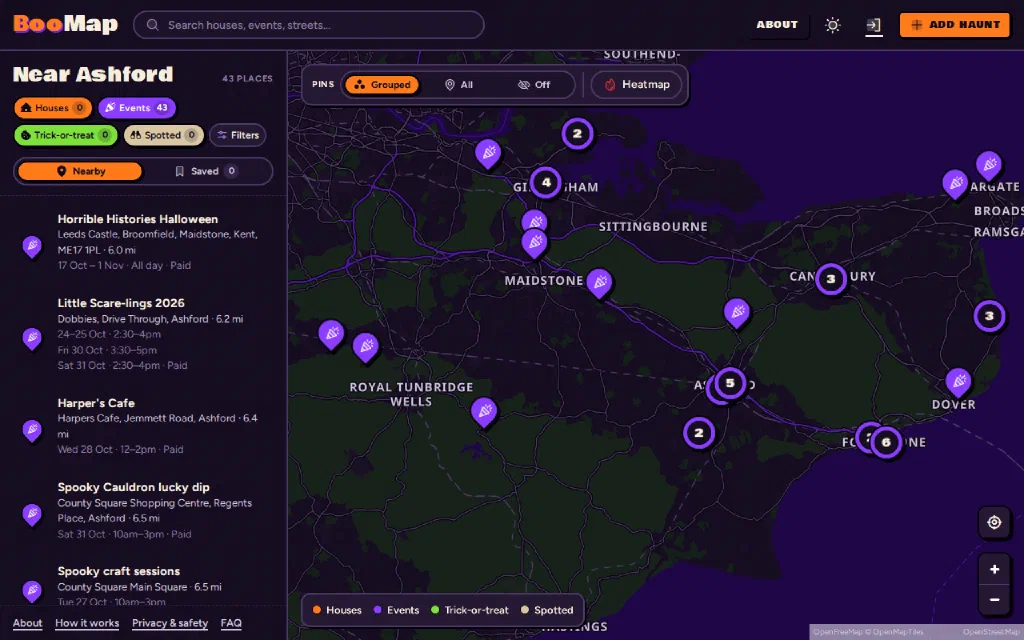This screenshot has width=1024, height=640.
Task: Click the Spotted entry in map legend
Action: [547, 610]
